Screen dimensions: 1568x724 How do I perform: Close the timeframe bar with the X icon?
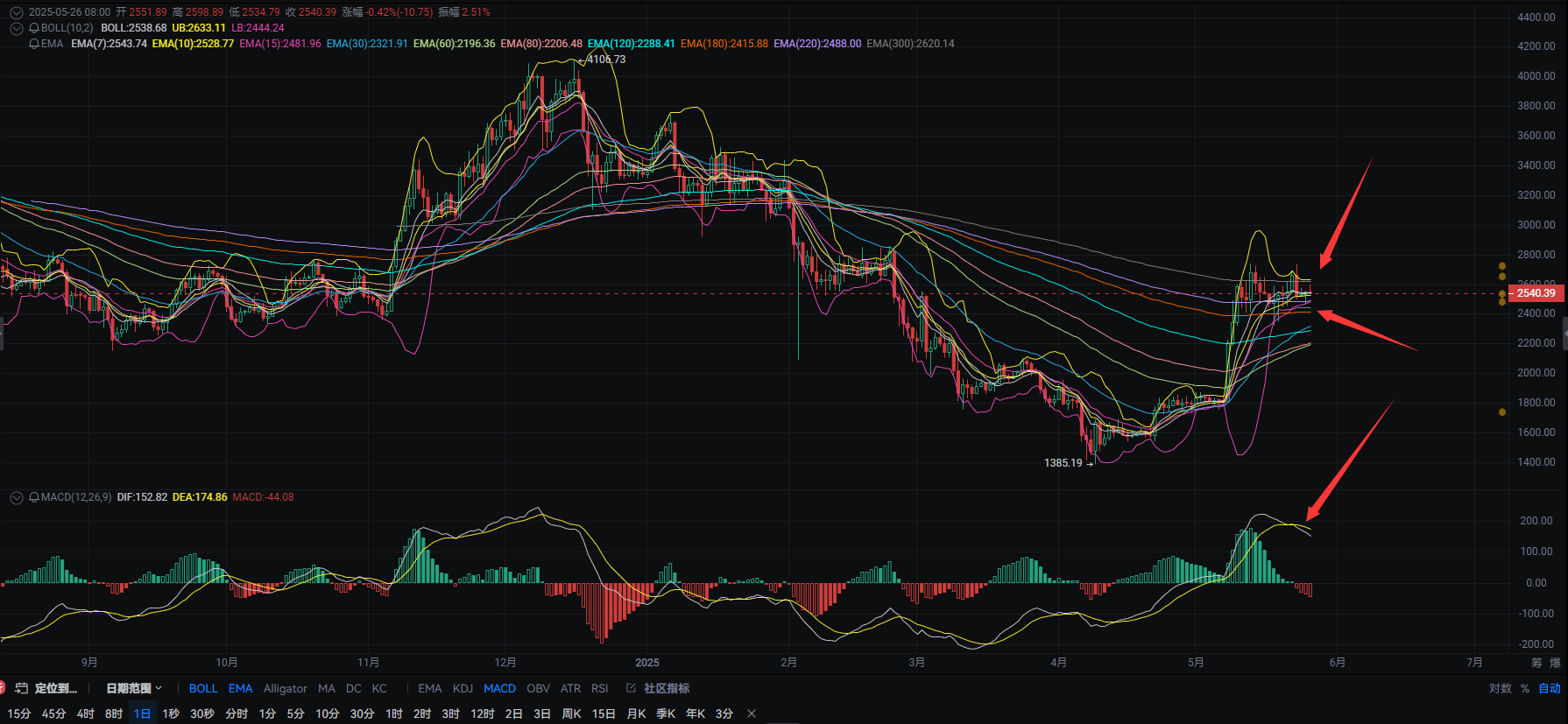click(x=752, y=713)
